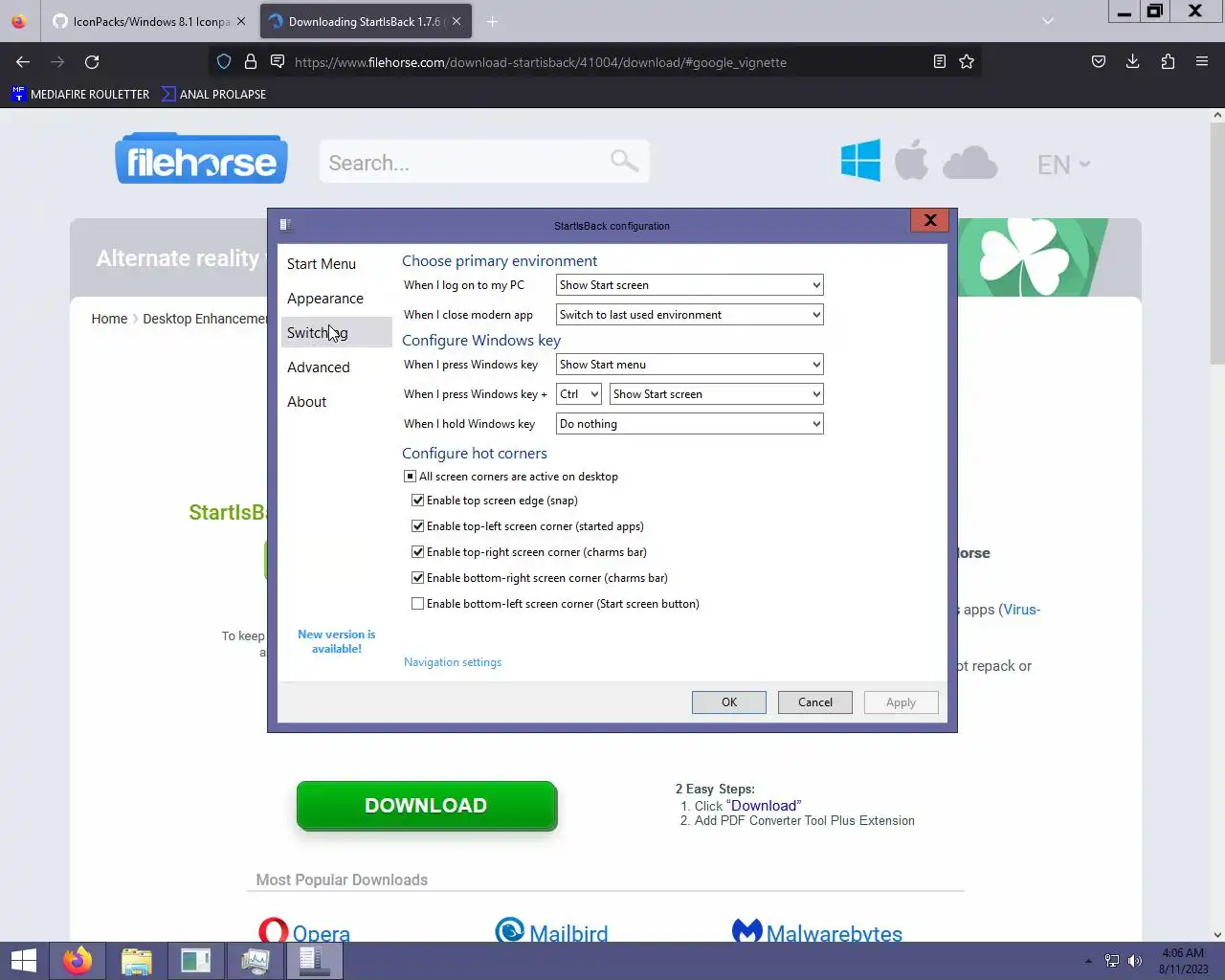Open the Mailbird download link
The image size is (1225, 980).
coord(568,933)
